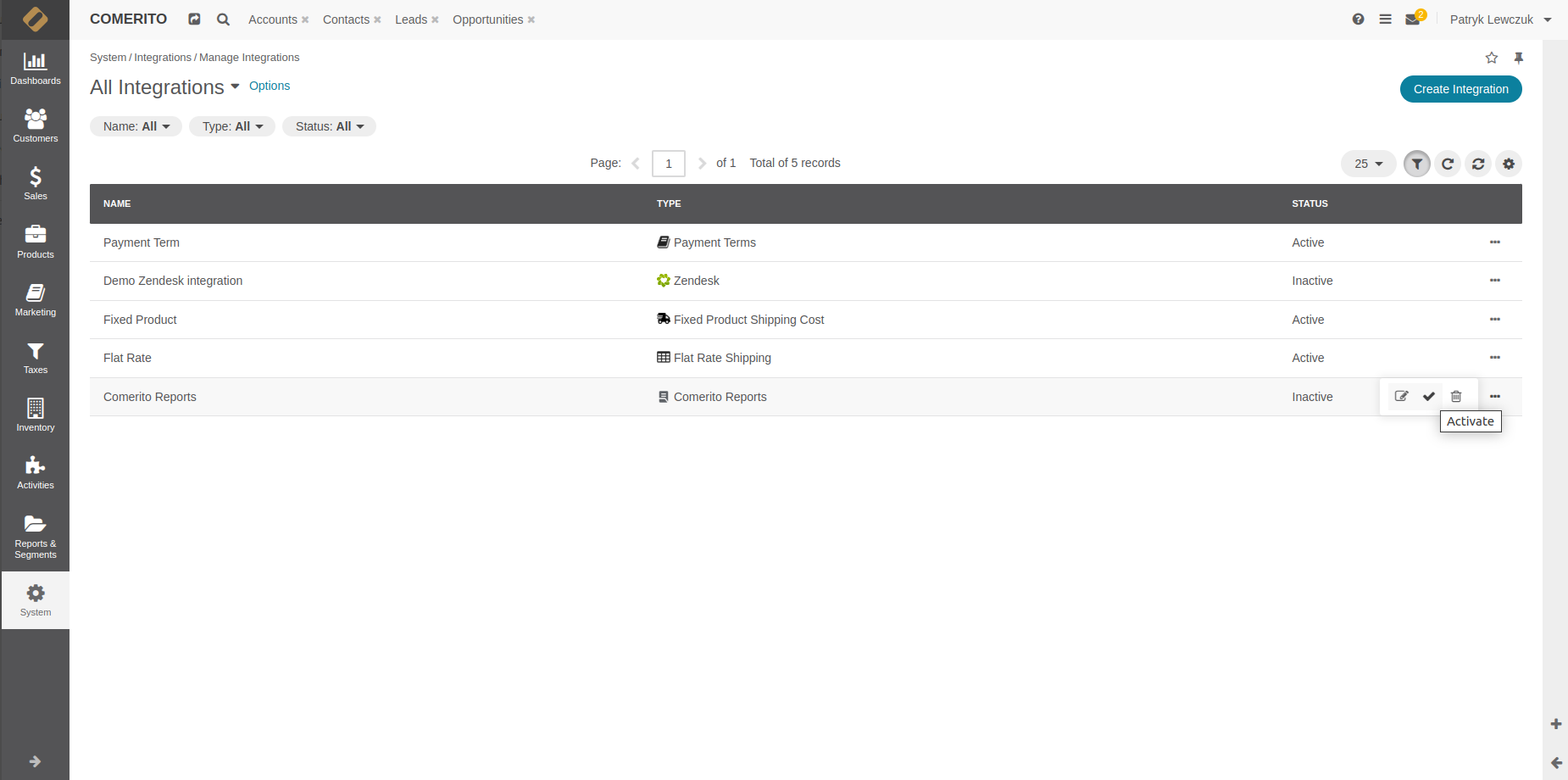Screen dimensions: 1568x780
Task: Expand the Status filter dropdown
Action: pyautogui.click(x=329, y=126)
